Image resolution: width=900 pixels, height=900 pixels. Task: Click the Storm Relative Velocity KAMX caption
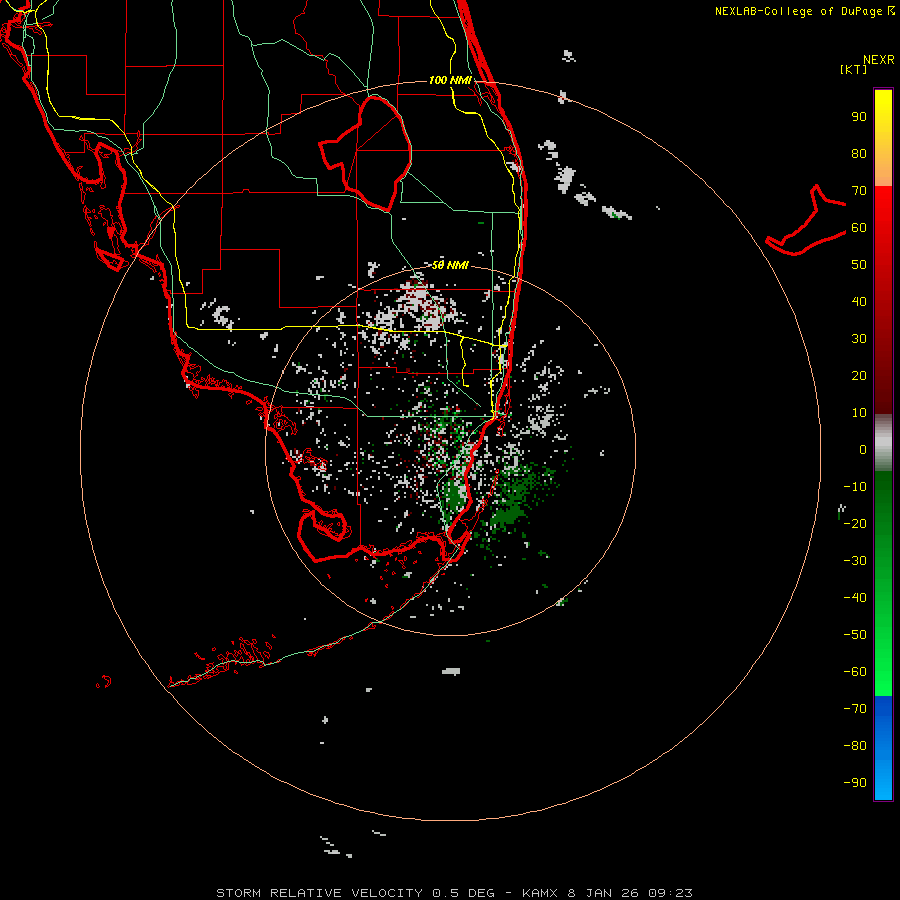pos(454,893)
